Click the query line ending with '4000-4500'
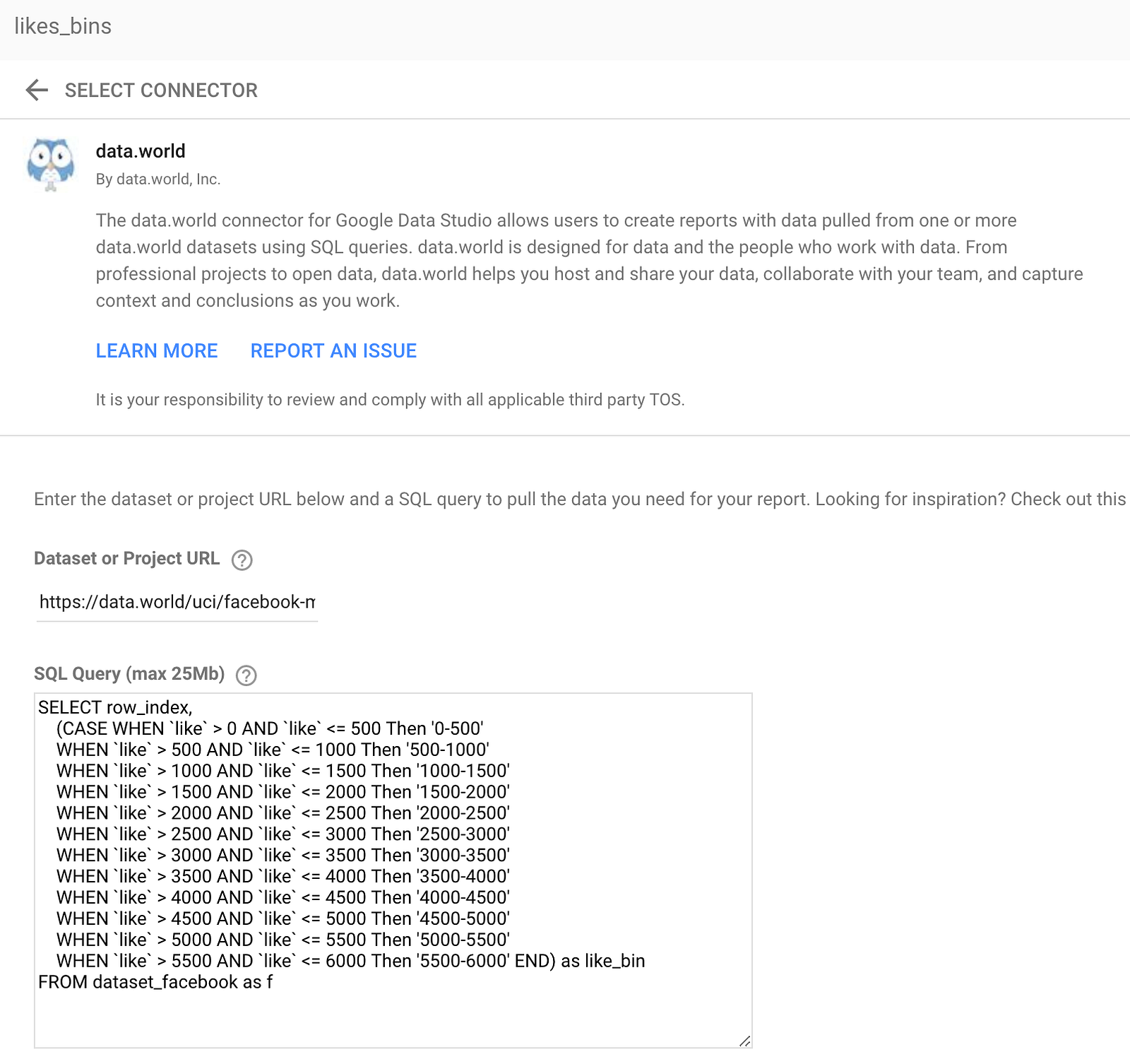 [283, 897]
